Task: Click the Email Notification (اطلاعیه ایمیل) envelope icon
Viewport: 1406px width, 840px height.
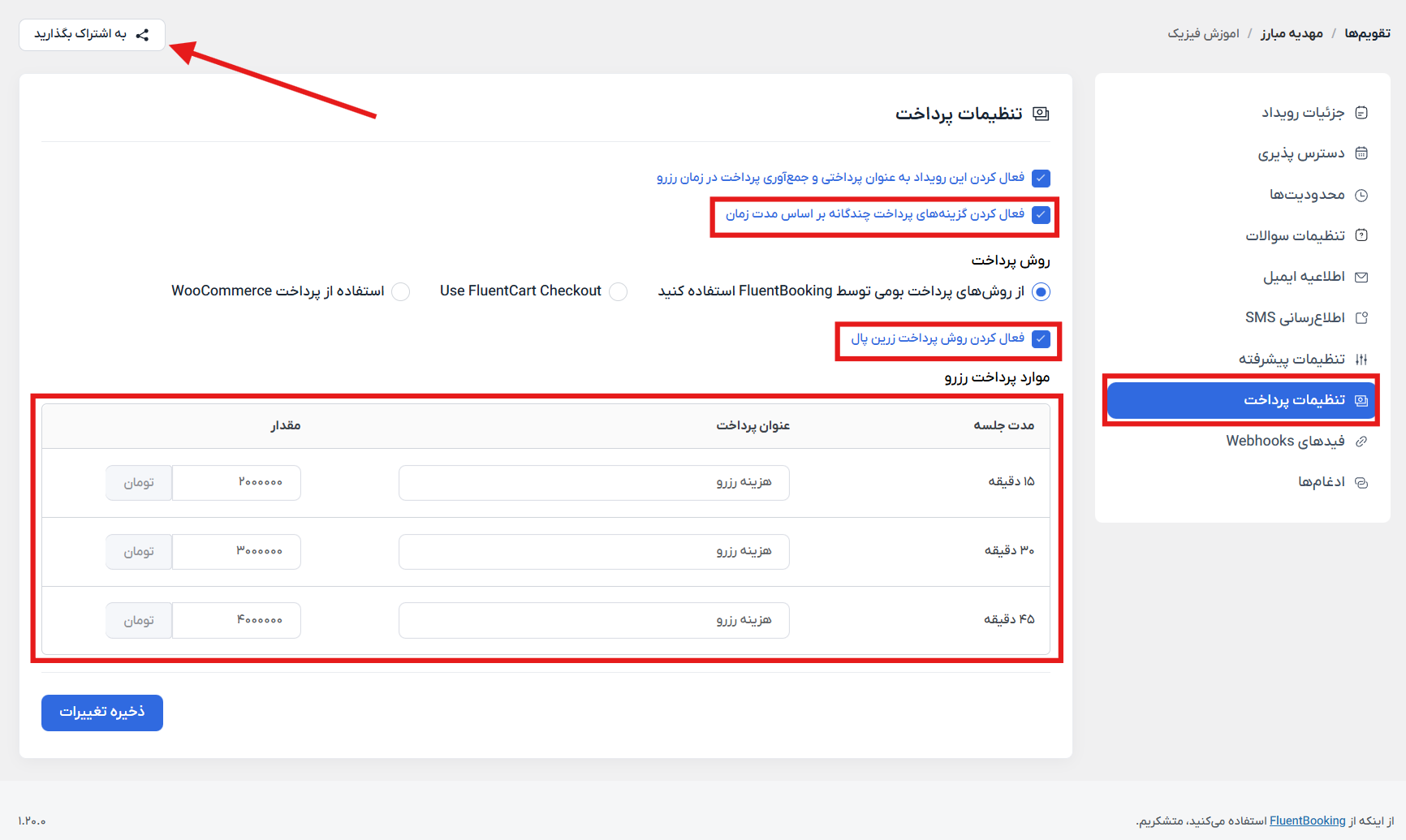Action: (x=1361, y=277)
